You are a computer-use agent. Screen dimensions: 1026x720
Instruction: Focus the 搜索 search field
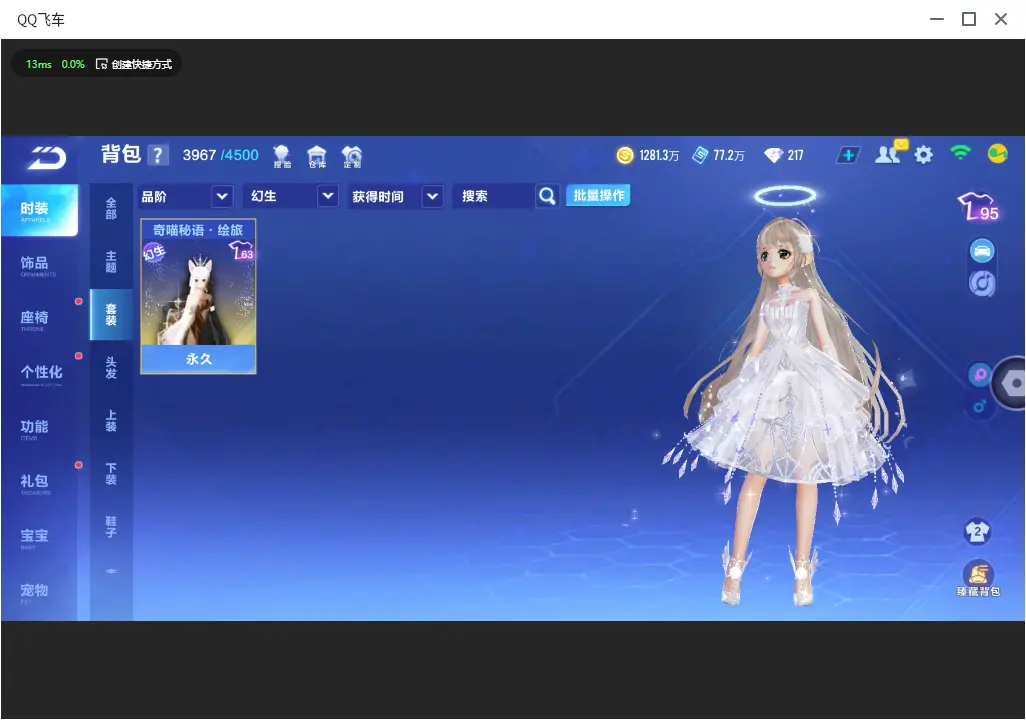click(x=494, y=196)
